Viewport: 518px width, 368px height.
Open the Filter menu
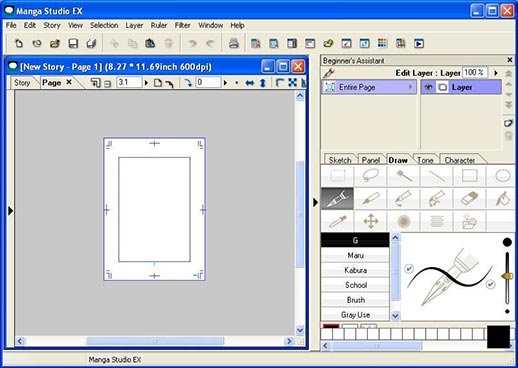pyautogui.click(x=183, y=25)
